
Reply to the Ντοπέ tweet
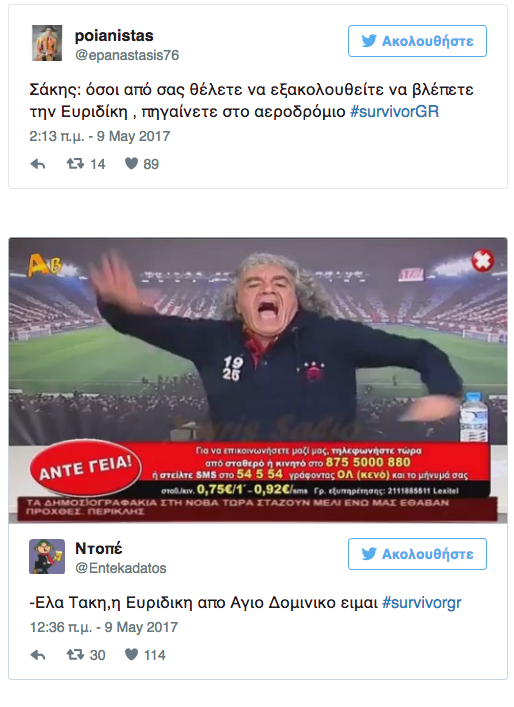click(38, 655)
